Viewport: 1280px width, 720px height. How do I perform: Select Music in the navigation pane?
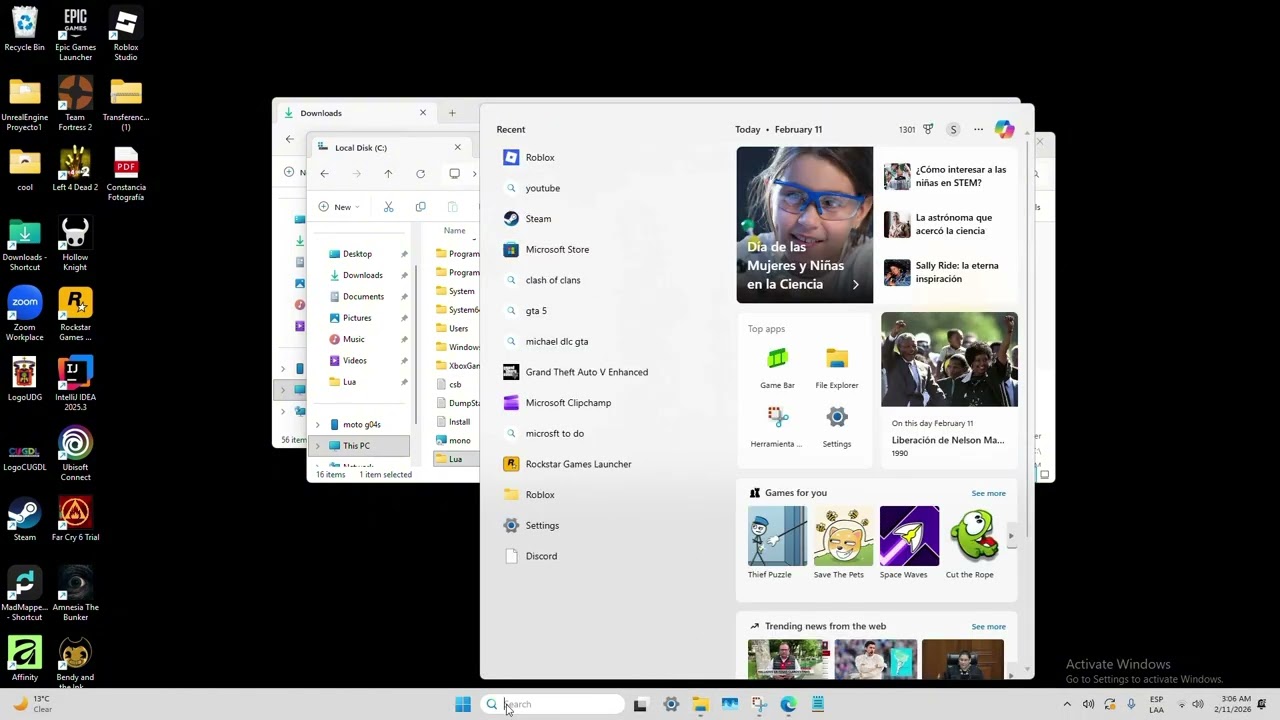tap(354, 339)
